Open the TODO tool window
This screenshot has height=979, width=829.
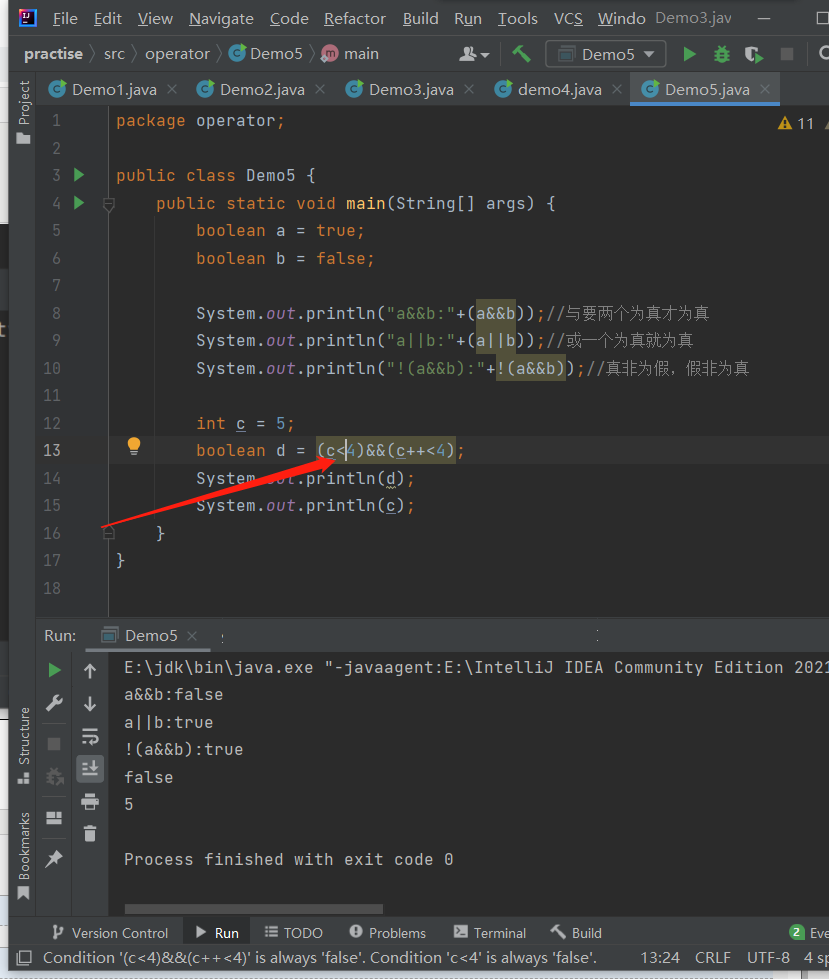point(293,933)
